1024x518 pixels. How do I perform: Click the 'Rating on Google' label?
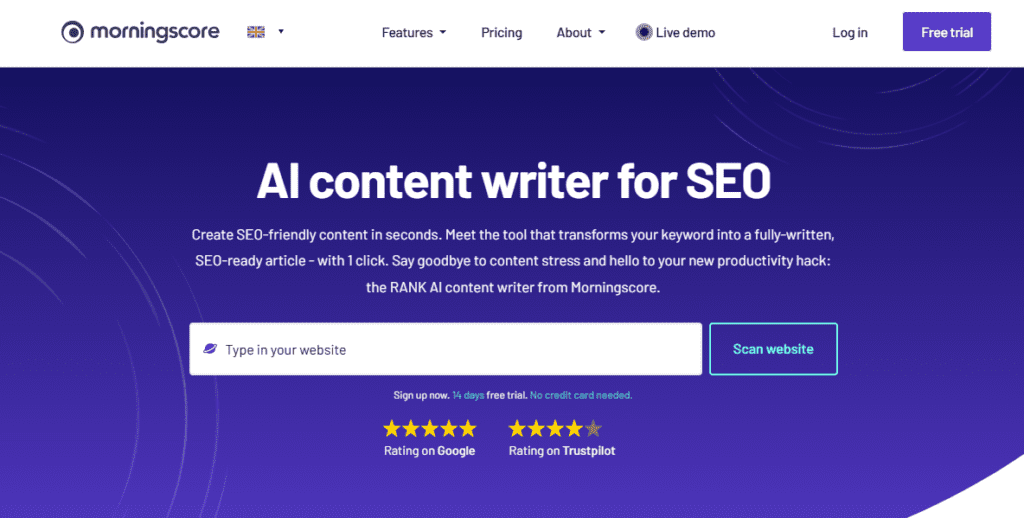tap(430, 451)
